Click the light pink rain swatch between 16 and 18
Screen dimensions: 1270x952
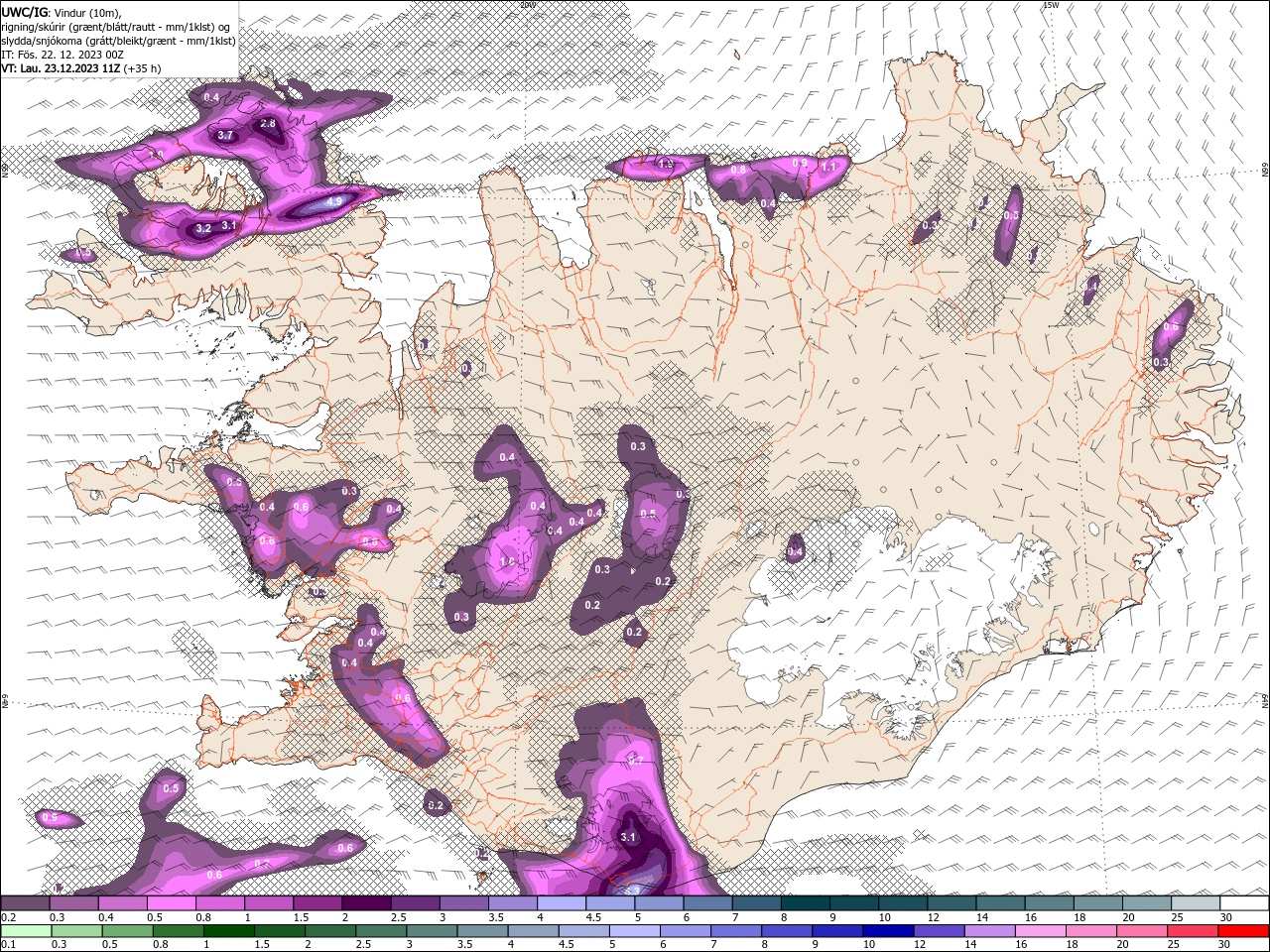coord(1040,931)
